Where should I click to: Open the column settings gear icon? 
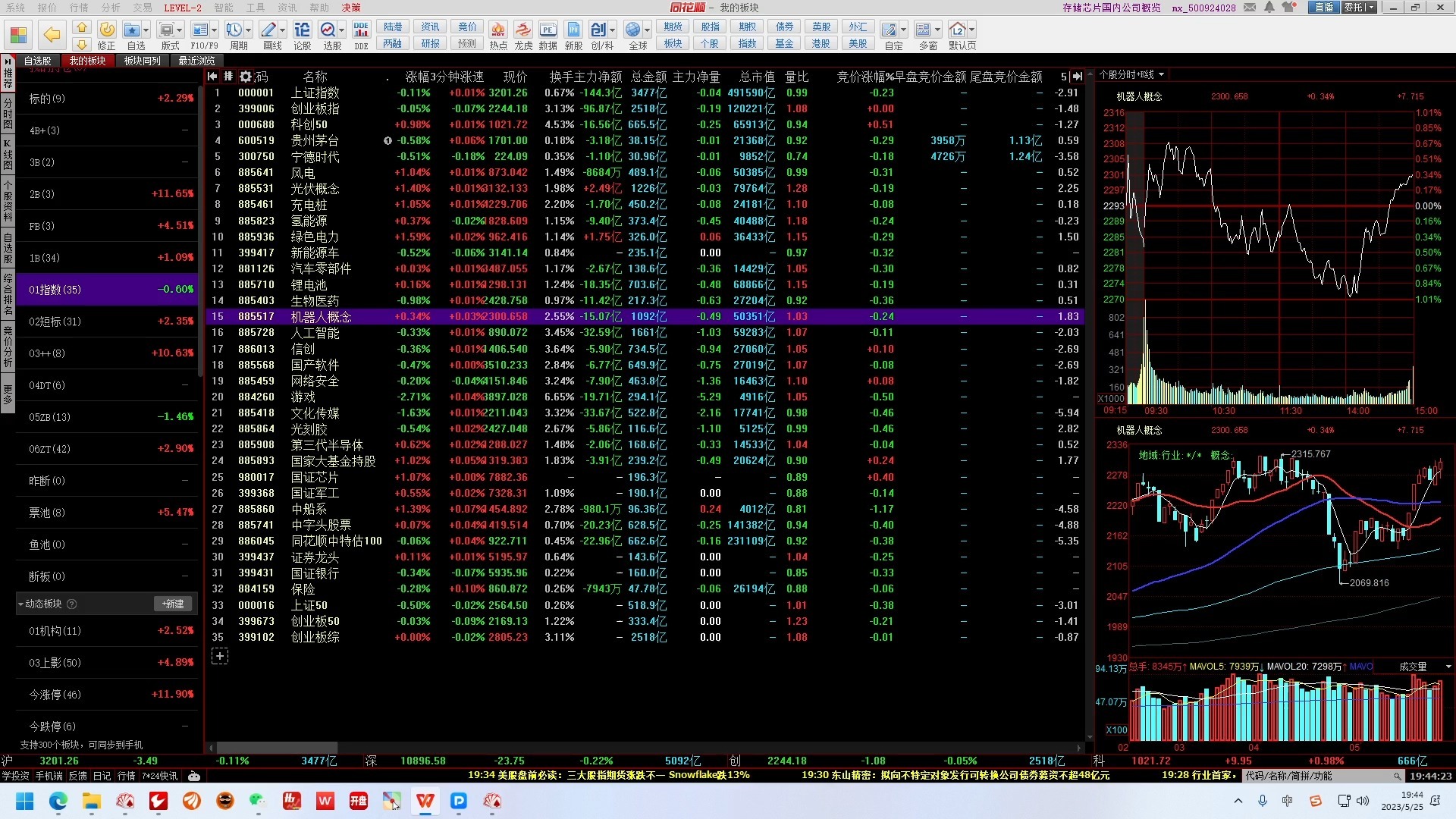[x=246, y=77]
